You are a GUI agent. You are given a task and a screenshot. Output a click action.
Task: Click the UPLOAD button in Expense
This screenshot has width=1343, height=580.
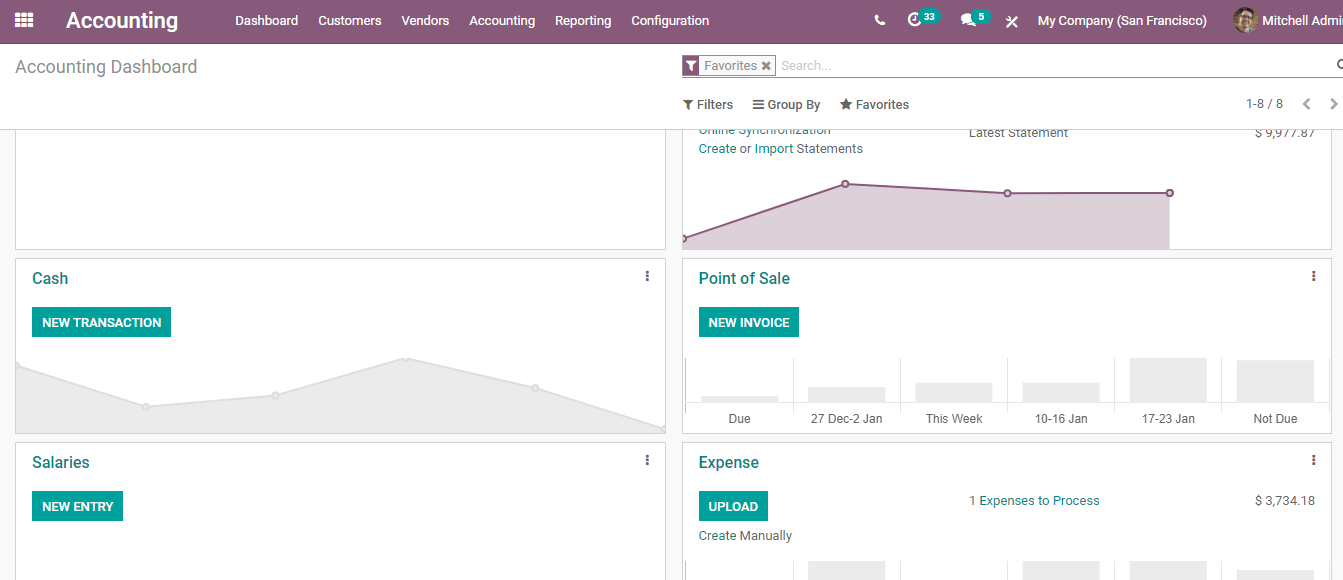[x=733, y=506]
